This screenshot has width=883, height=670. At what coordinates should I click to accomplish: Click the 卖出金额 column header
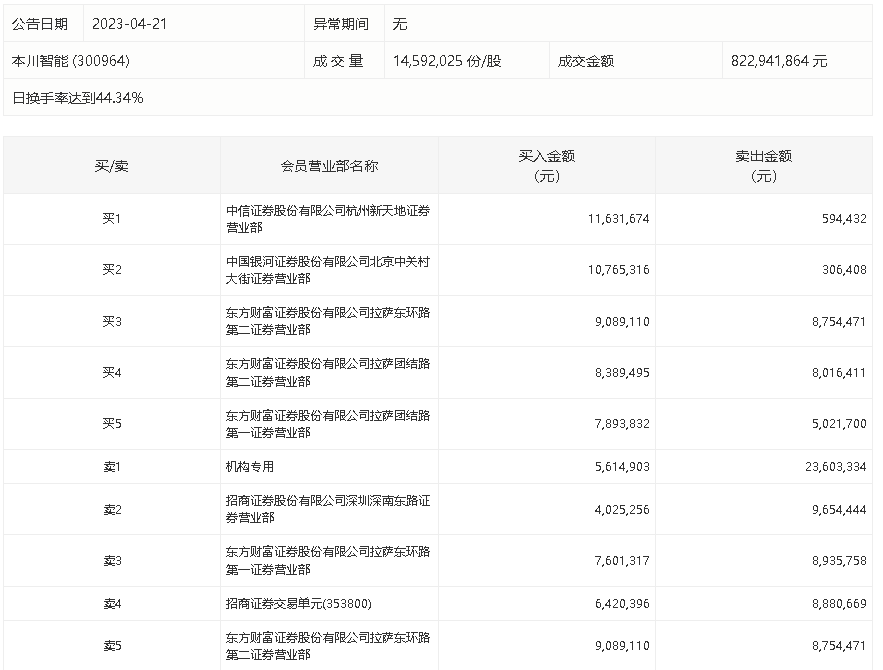pyautogui.click(x=764, y=166)
